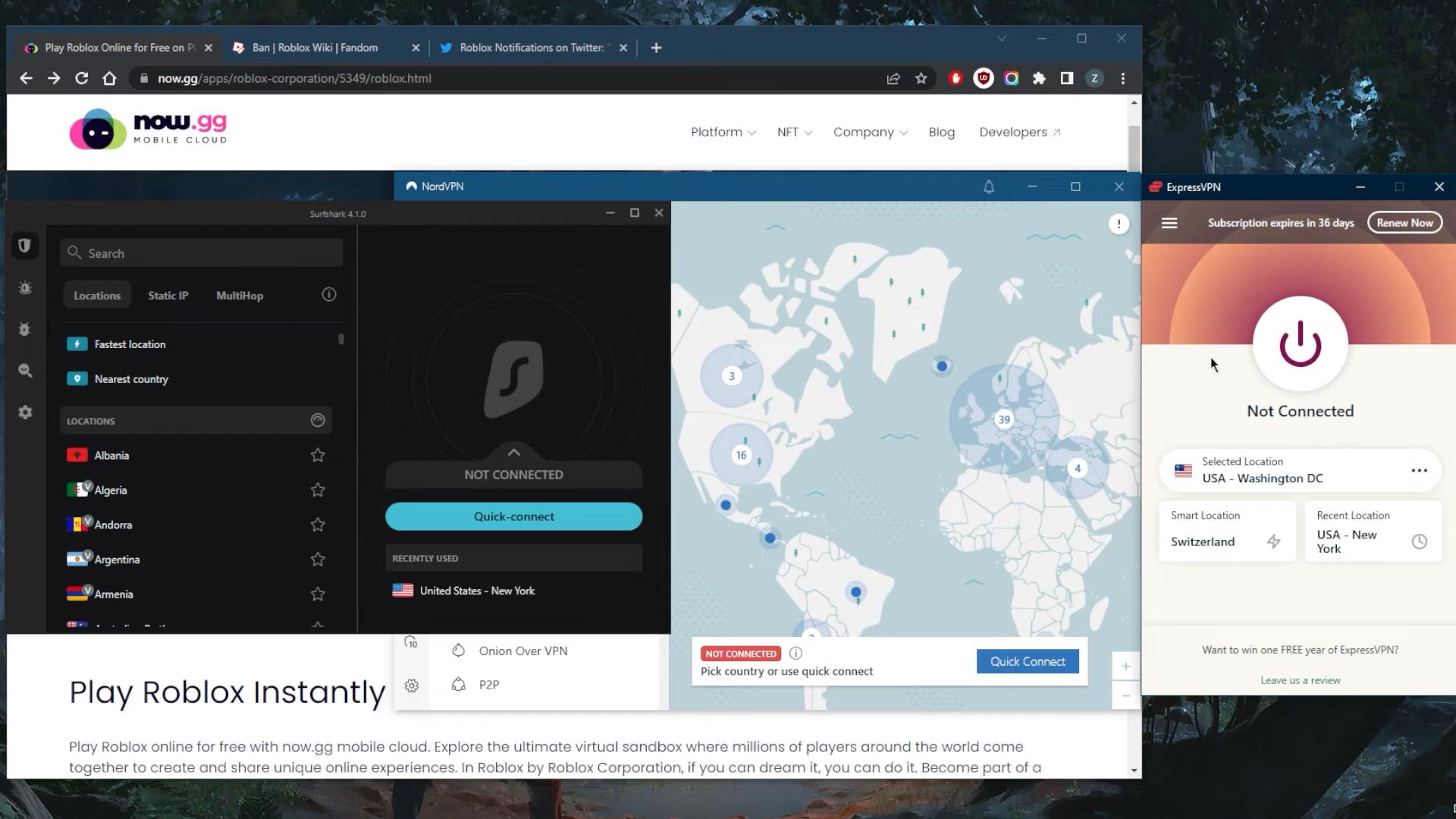
Task: Zoom in on the NordVPN map
Action: (x=1126, y=666)
